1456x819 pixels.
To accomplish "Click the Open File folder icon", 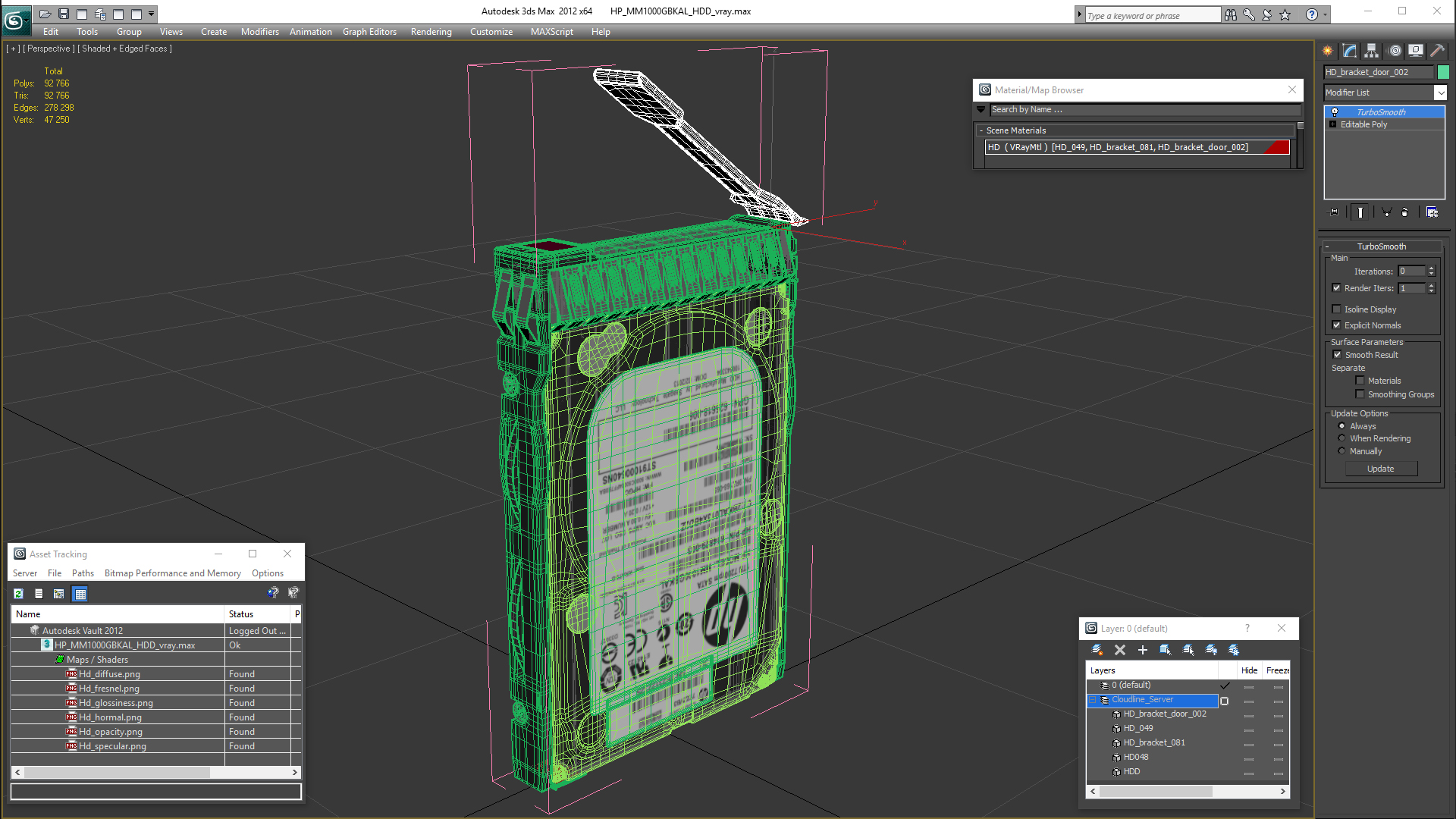I will coord(45,14).
